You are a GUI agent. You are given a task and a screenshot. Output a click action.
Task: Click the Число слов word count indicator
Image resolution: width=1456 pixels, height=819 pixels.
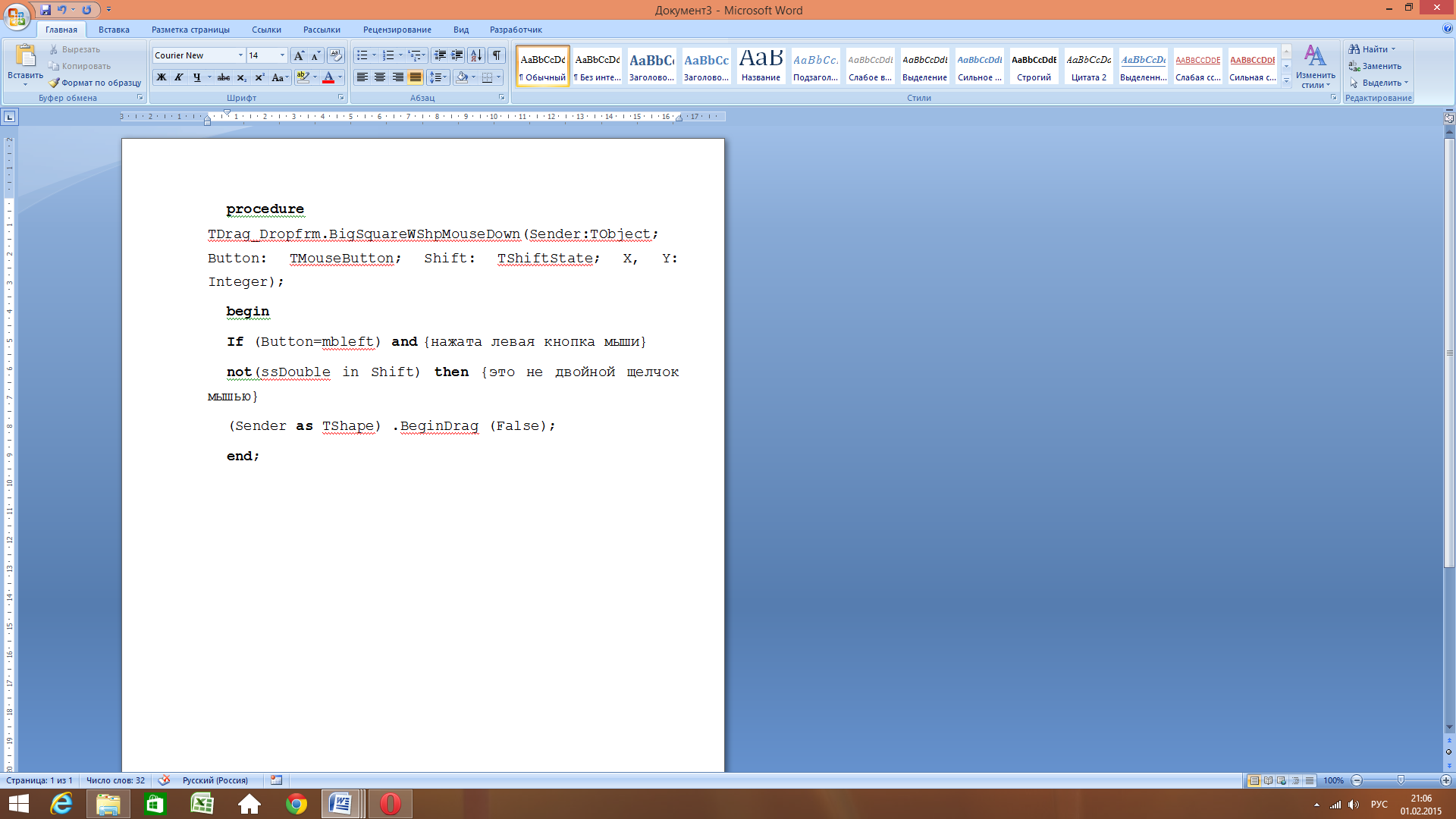(115, 780)
